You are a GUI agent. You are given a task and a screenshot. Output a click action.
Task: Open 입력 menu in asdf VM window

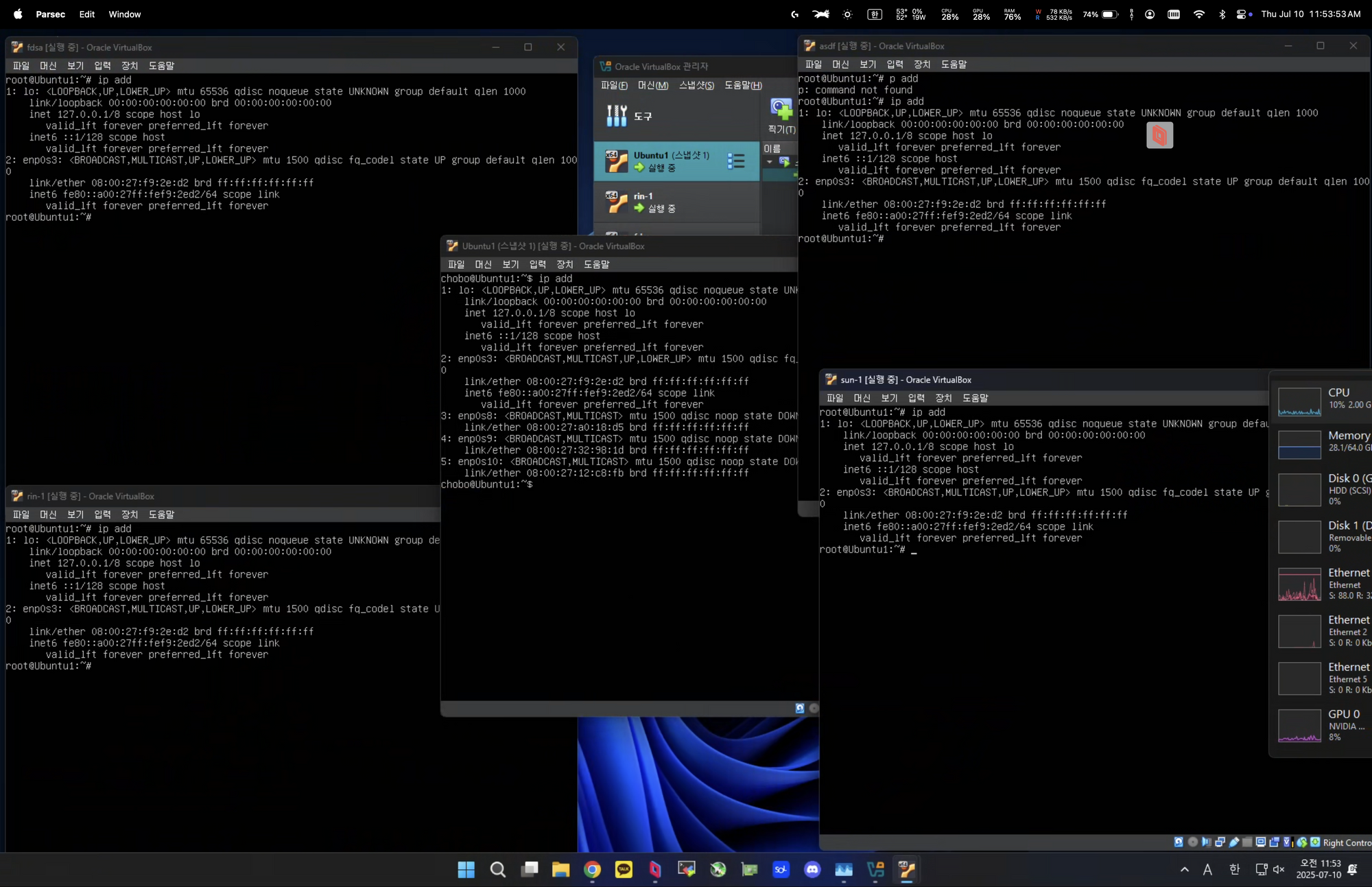click(x=895, y=64)
